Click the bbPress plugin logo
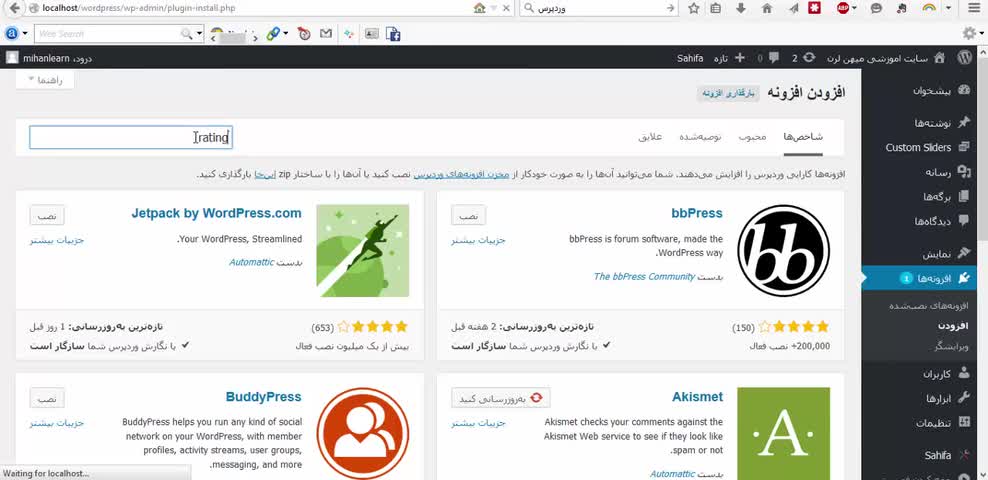Viewport: 988px width, 480px height. 783,251
